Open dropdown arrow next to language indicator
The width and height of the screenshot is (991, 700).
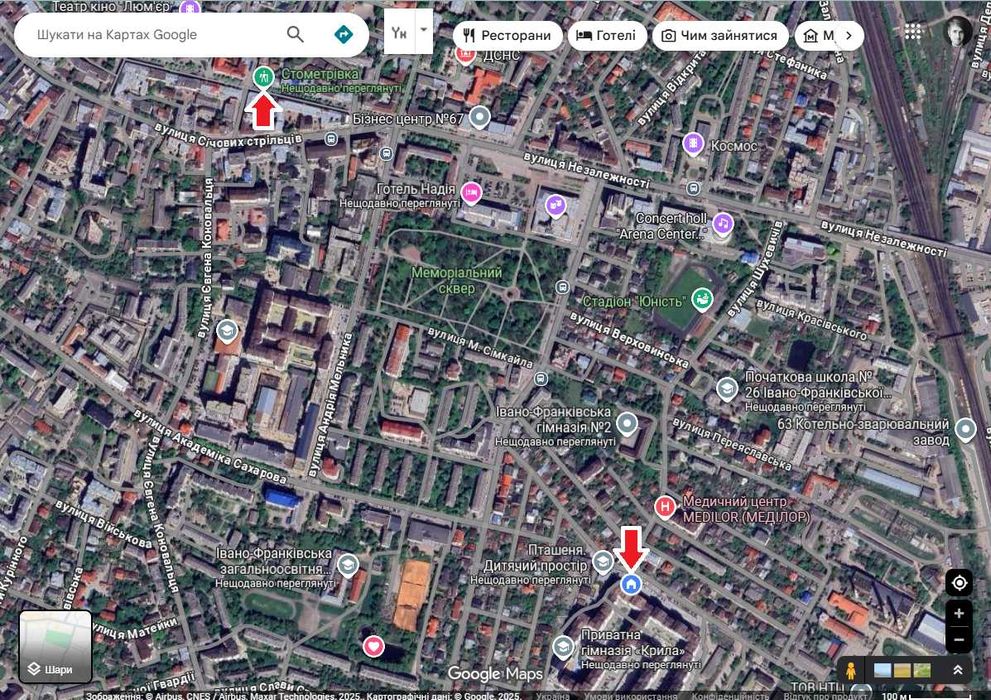424,30
